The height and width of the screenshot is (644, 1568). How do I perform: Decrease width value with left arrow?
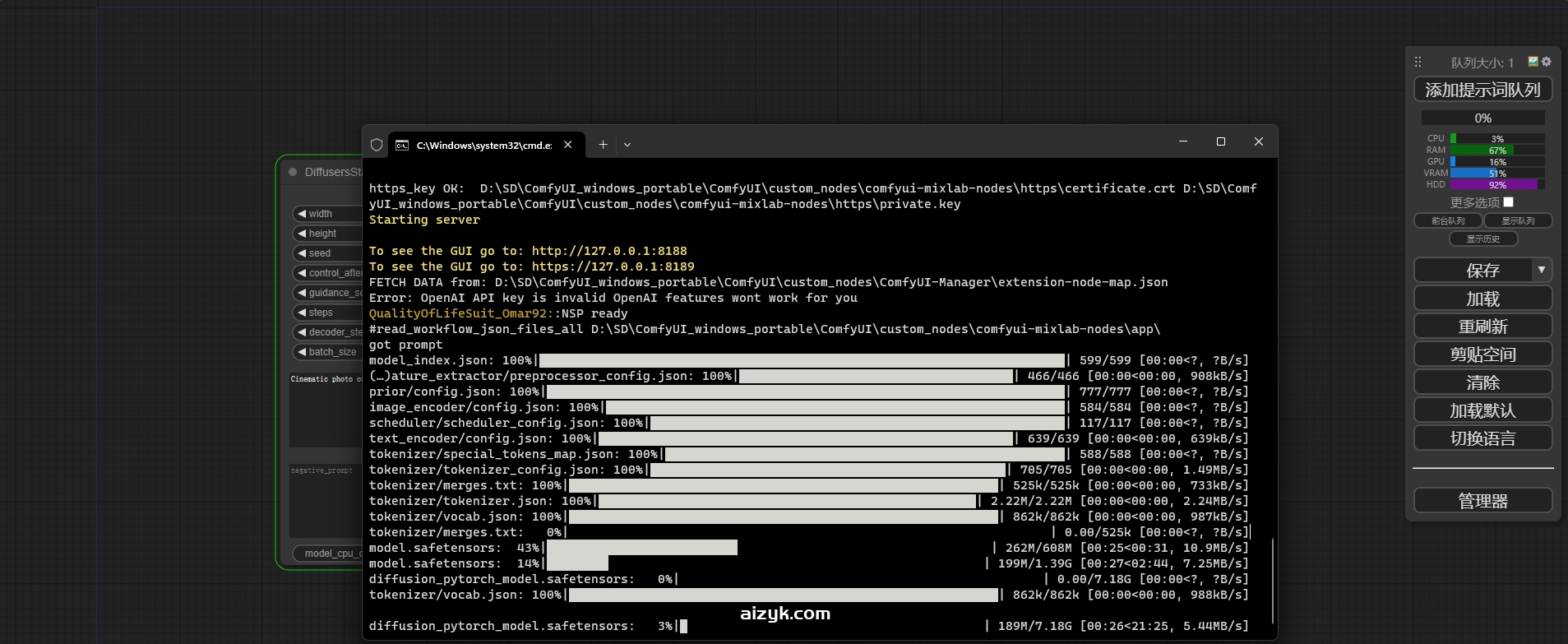click(302, 214)
